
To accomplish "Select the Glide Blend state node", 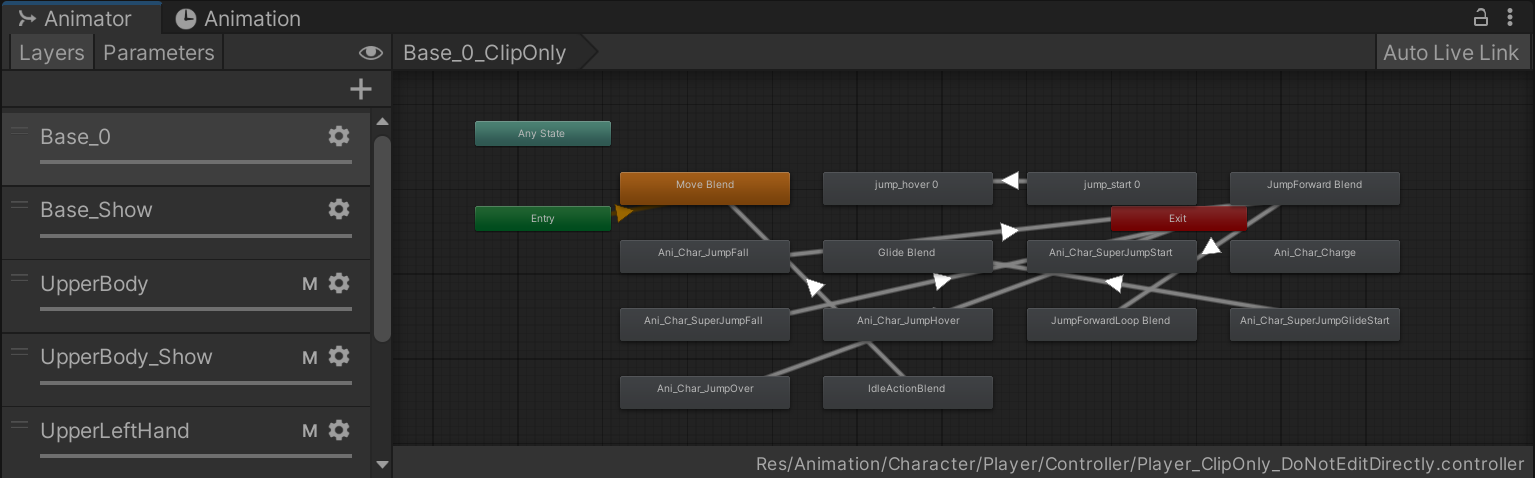I will (908, 256).
